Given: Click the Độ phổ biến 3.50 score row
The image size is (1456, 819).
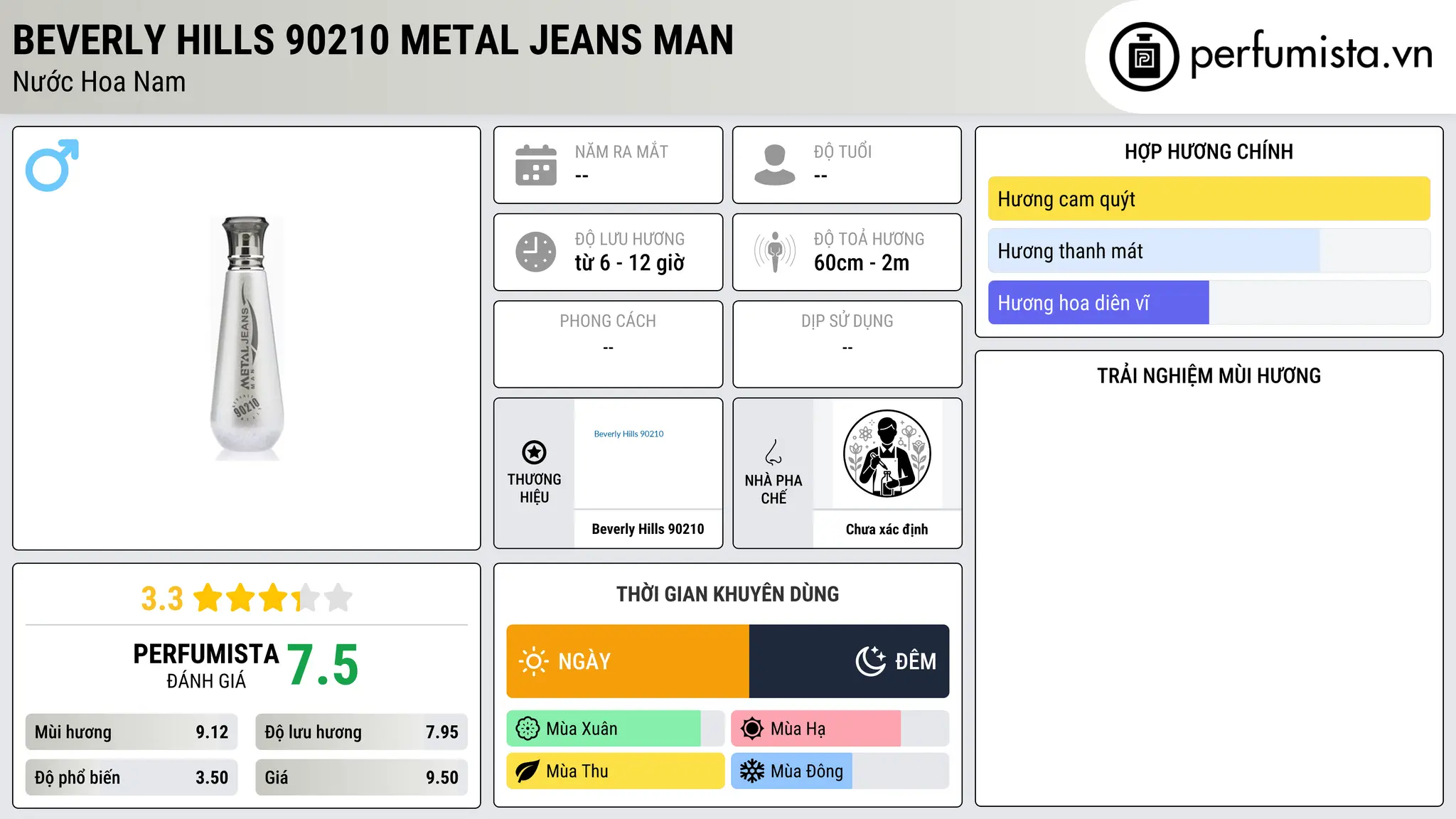Looking at the screenshot, I should click(x=132, y=778).
